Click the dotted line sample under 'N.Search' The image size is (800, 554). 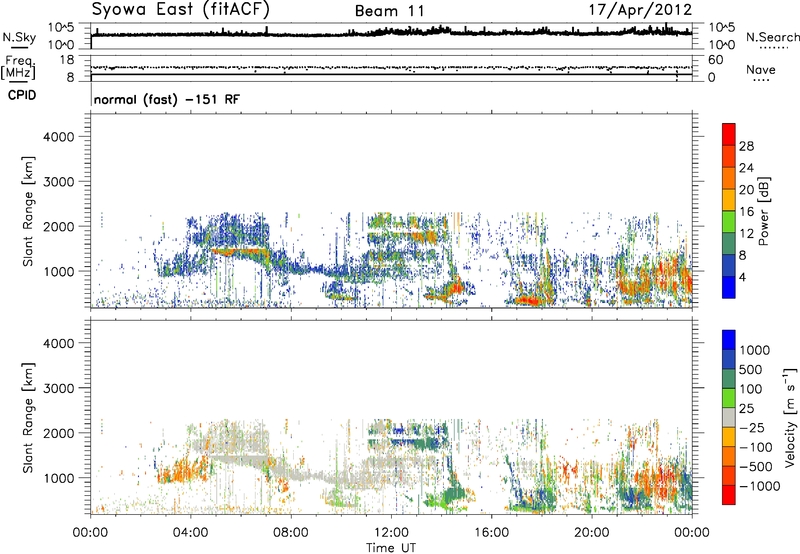774,47
